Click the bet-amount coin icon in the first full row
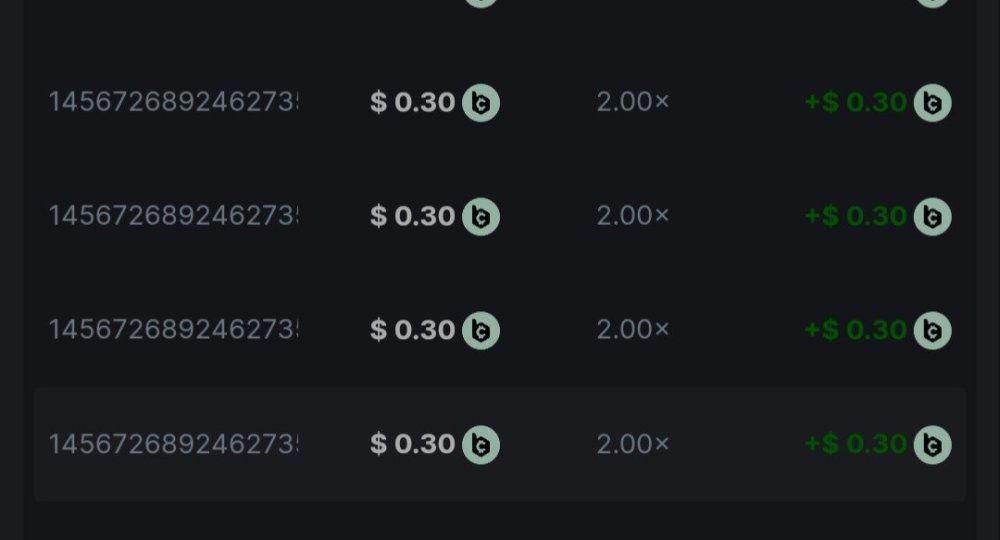1000x540 pixels. tap(480, 103)
